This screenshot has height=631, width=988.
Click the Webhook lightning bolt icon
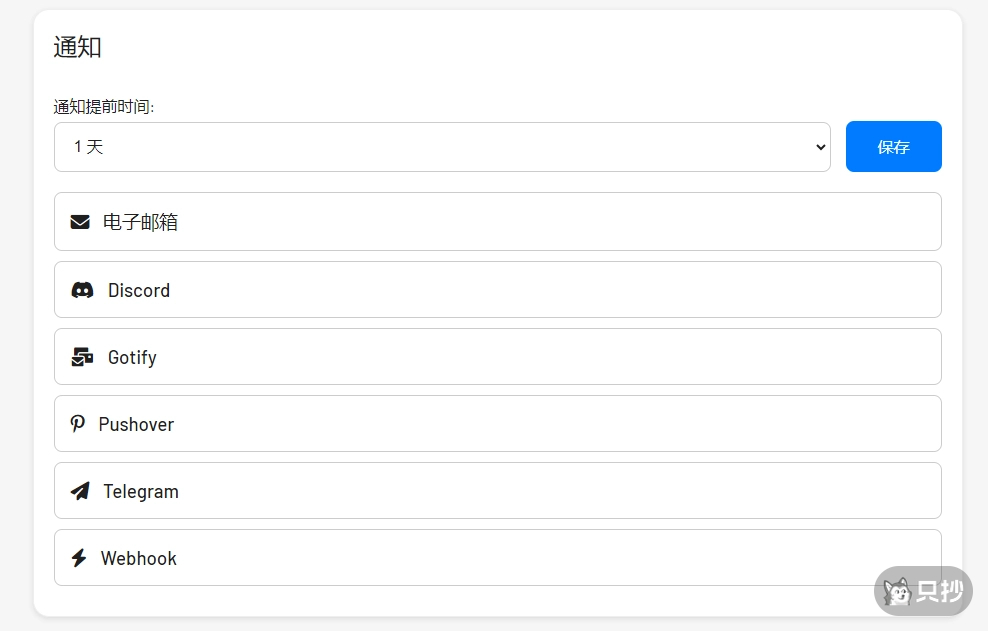click(79, 558)
